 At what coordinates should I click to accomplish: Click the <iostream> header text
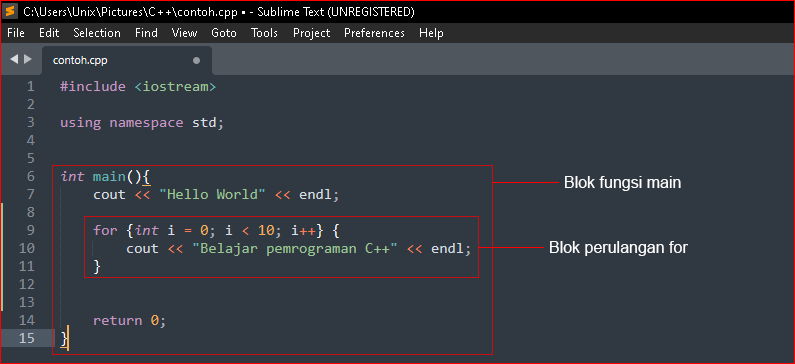coord(175,87)
